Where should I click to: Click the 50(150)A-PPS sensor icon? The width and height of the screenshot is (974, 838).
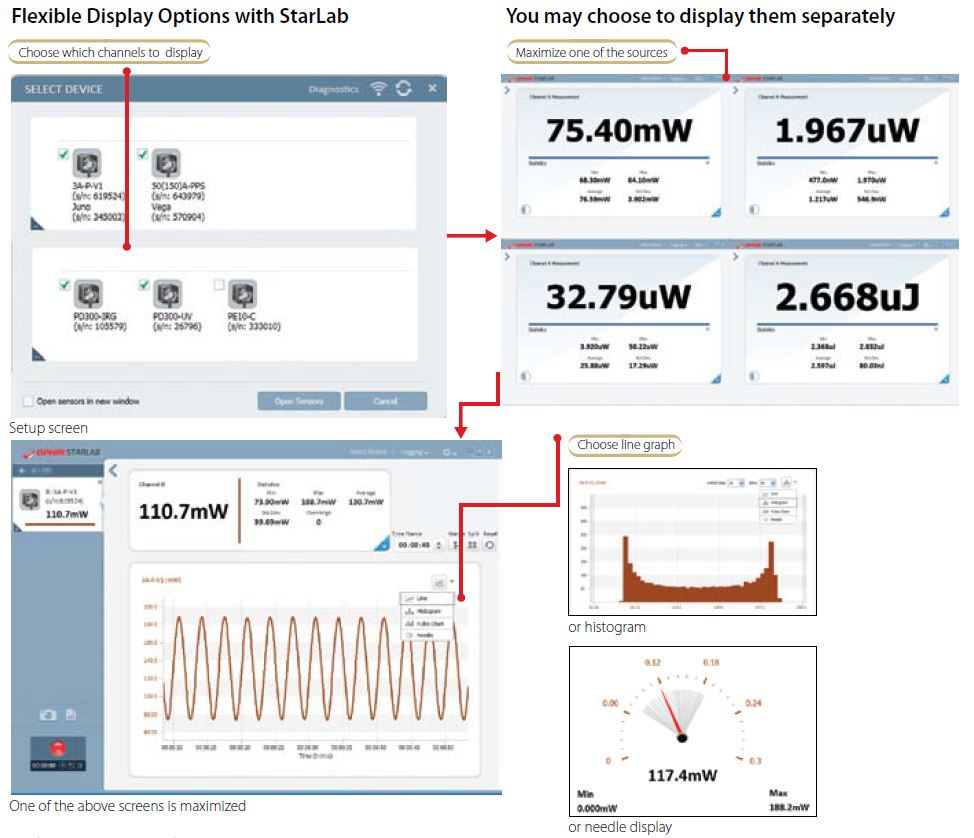point(166,164)
